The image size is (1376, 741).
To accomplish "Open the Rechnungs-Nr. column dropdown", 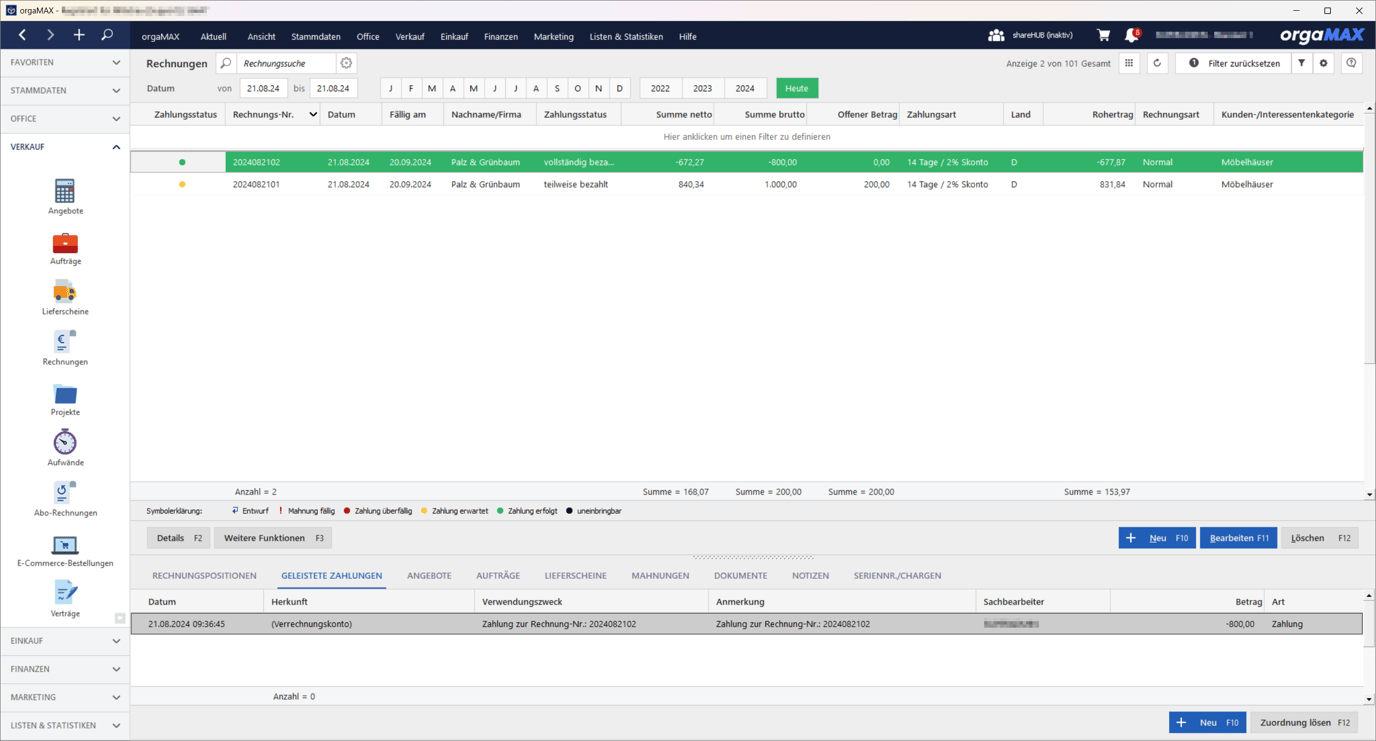I will 313,115.
